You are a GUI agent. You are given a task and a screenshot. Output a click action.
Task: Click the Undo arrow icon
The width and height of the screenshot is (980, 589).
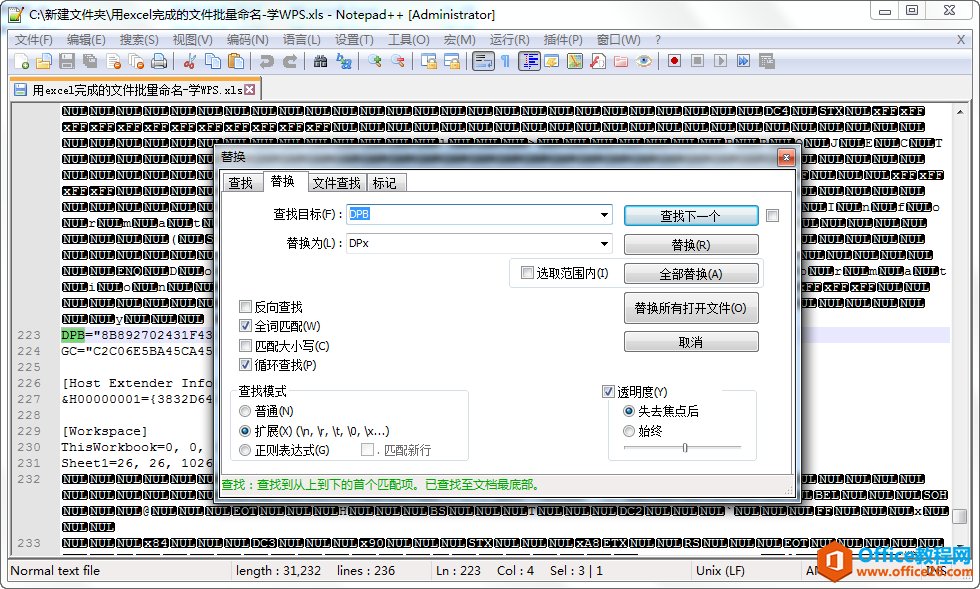(267, 61)
